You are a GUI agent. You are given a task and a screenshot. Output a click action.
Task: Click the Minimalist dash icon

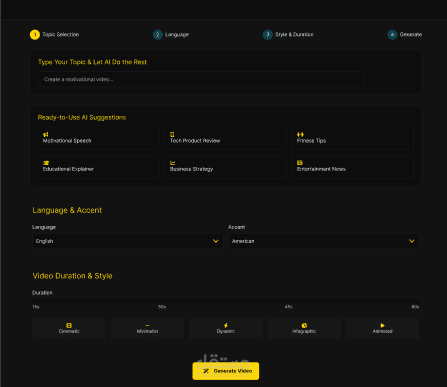147,325
